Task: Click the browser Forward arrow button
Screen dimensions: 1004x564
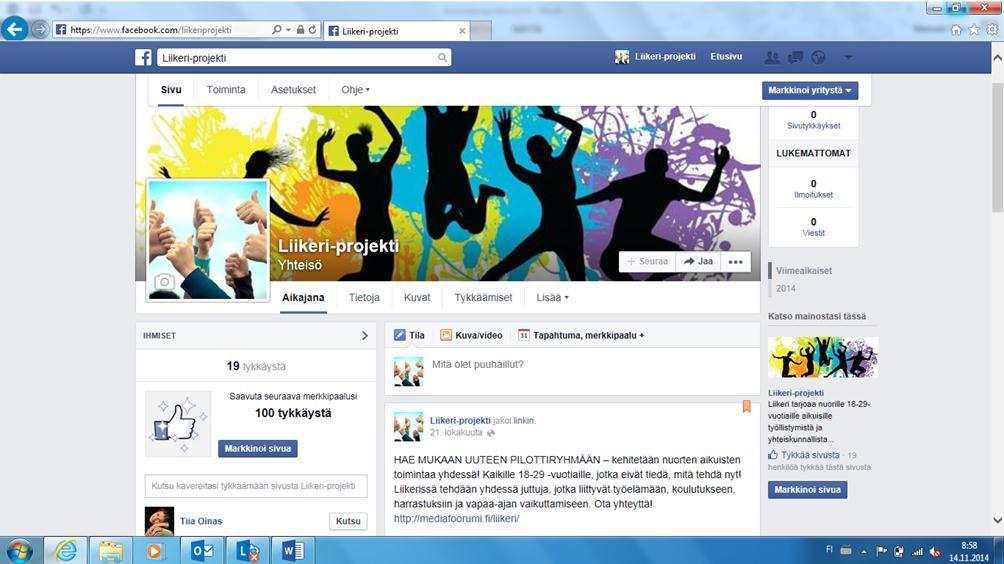Action: 40,29
